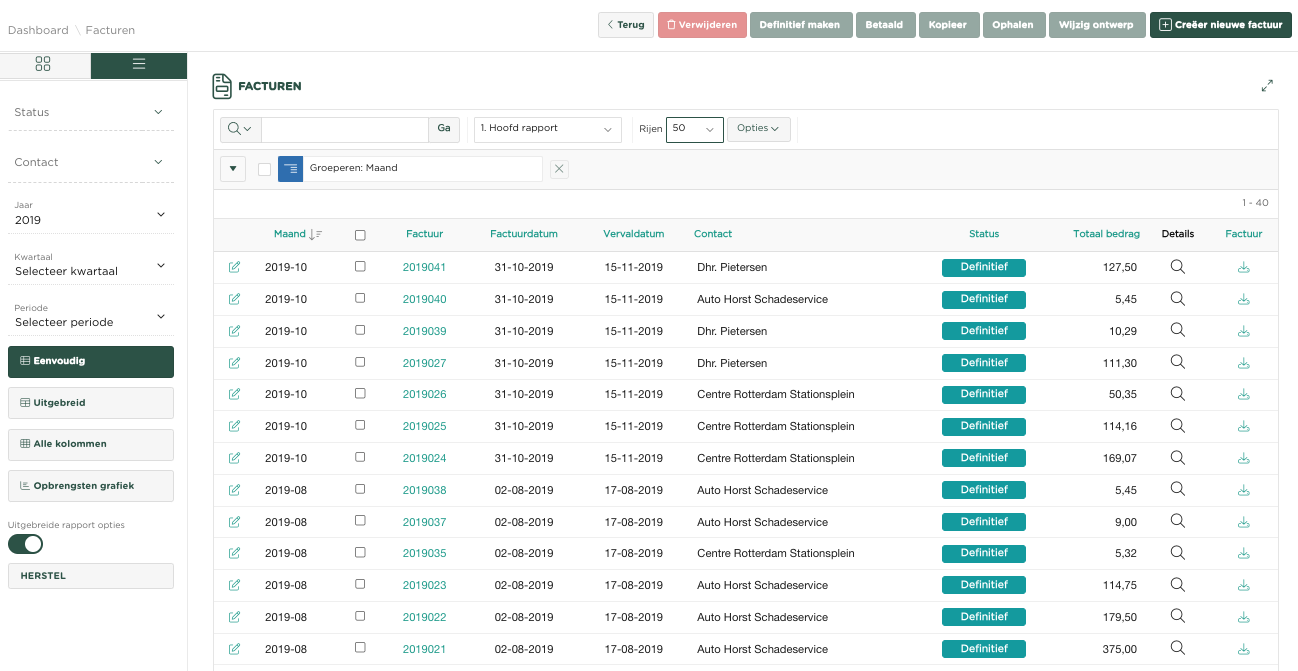The image size is (1298, 671).
Task: Toggle Uitgebreide rapport opties switch
Action: 26,544
